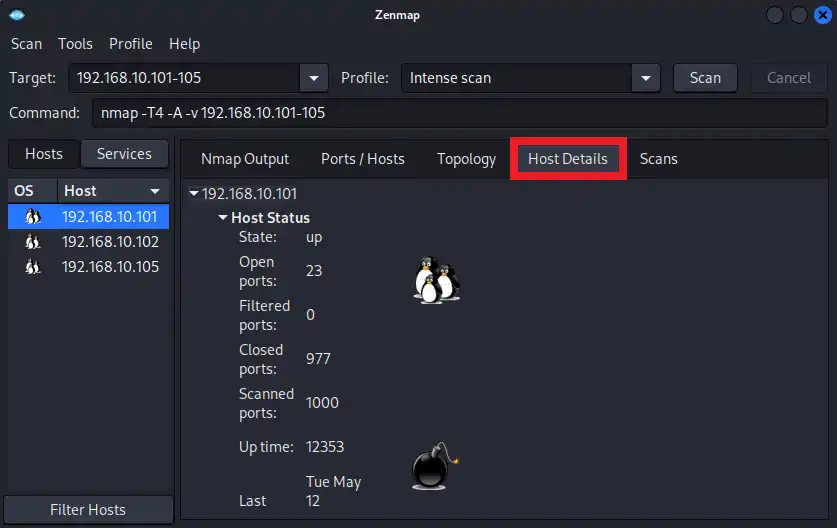837x528 pixels.
Task: Click the Linux penguin icon for 192.168.10.105
Action: [x=33, y=266]
